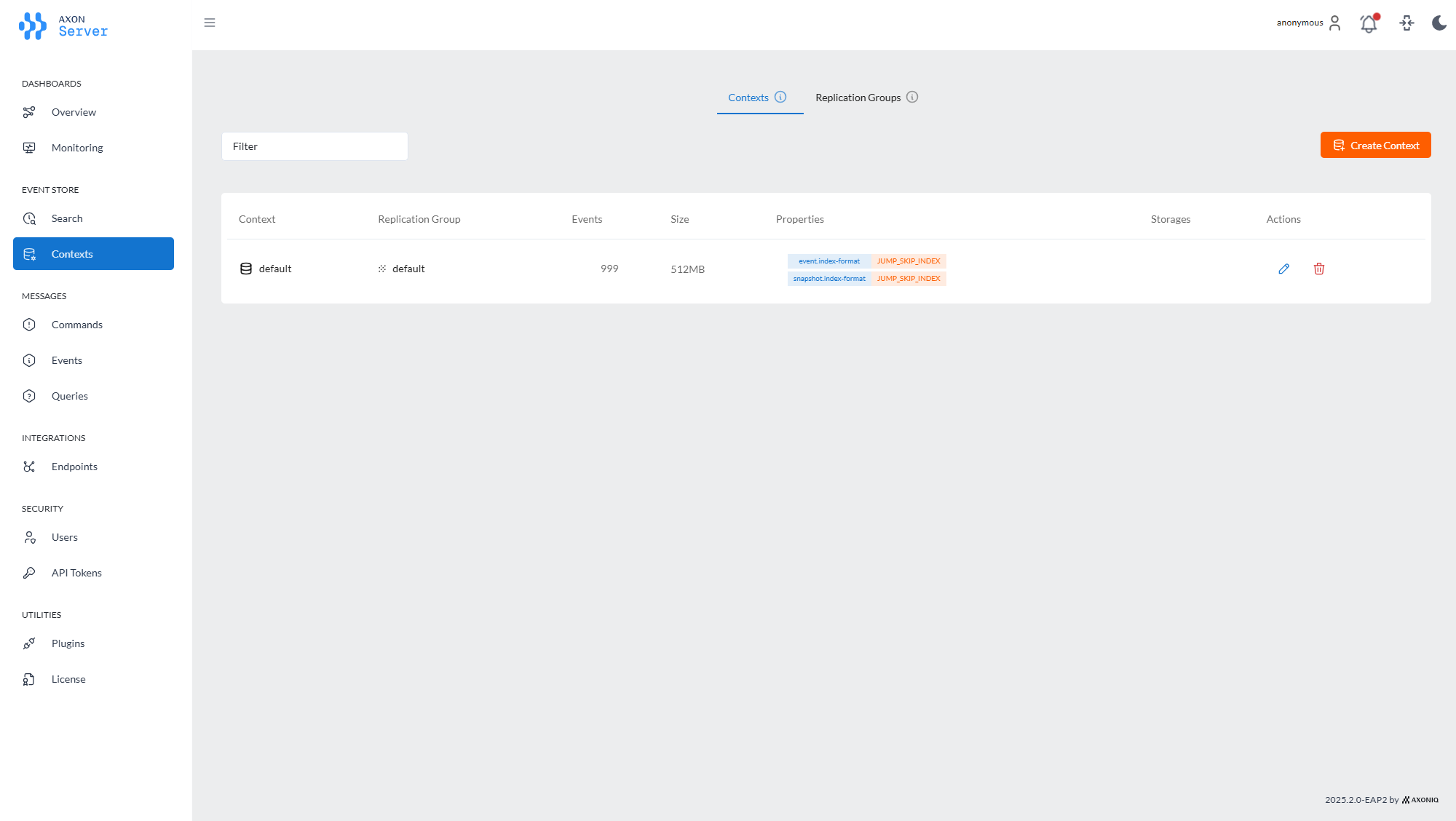
Task: Click the Filter input field
Action: pos(314,146)
